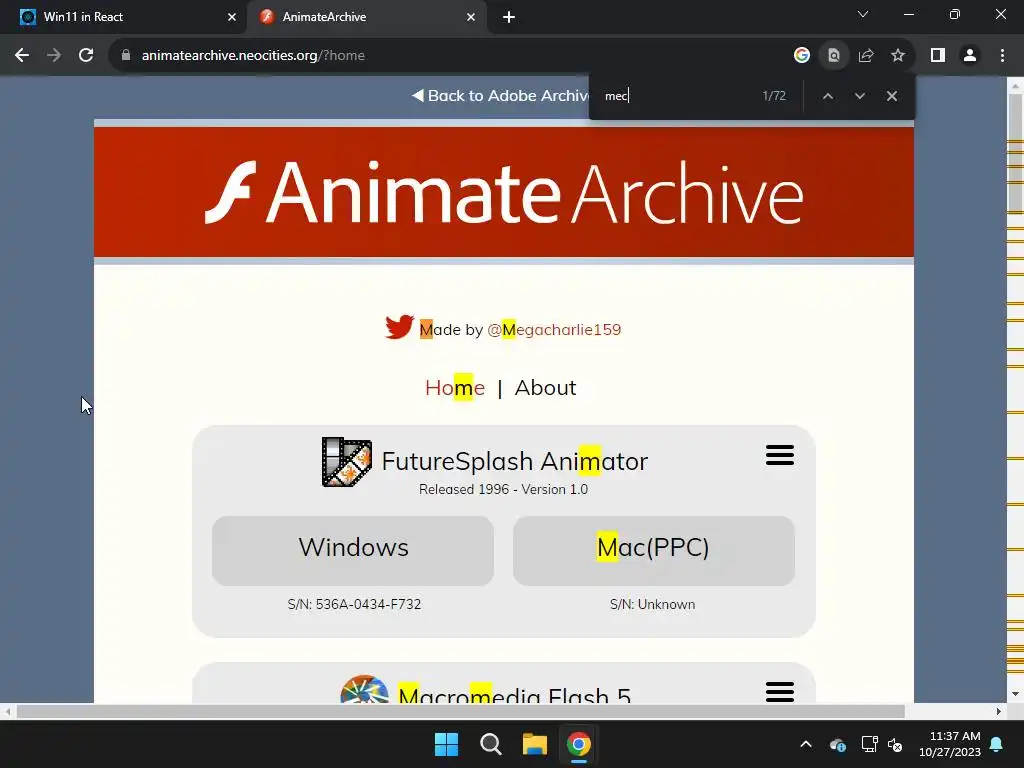Open the Chrome profile icon
This screenshot has width=1024, height=768.
(970, 56)
